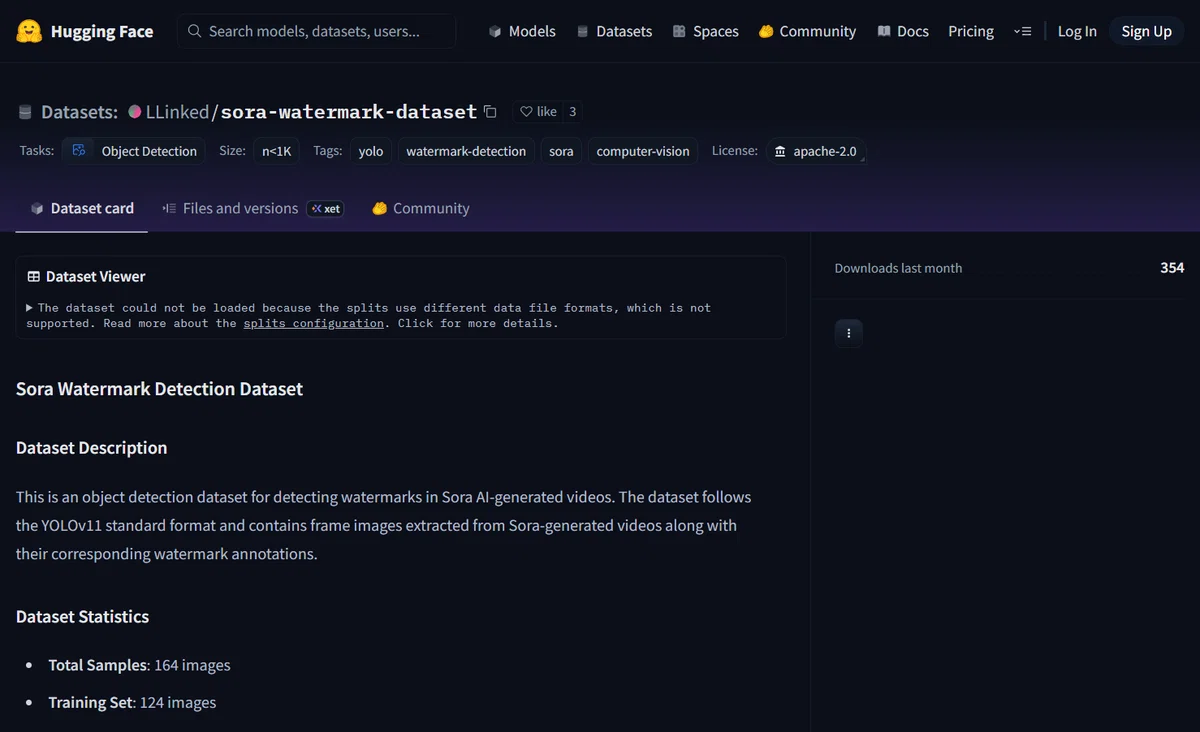
Task: Open the splits configuration link
Action: click(313, 323)
